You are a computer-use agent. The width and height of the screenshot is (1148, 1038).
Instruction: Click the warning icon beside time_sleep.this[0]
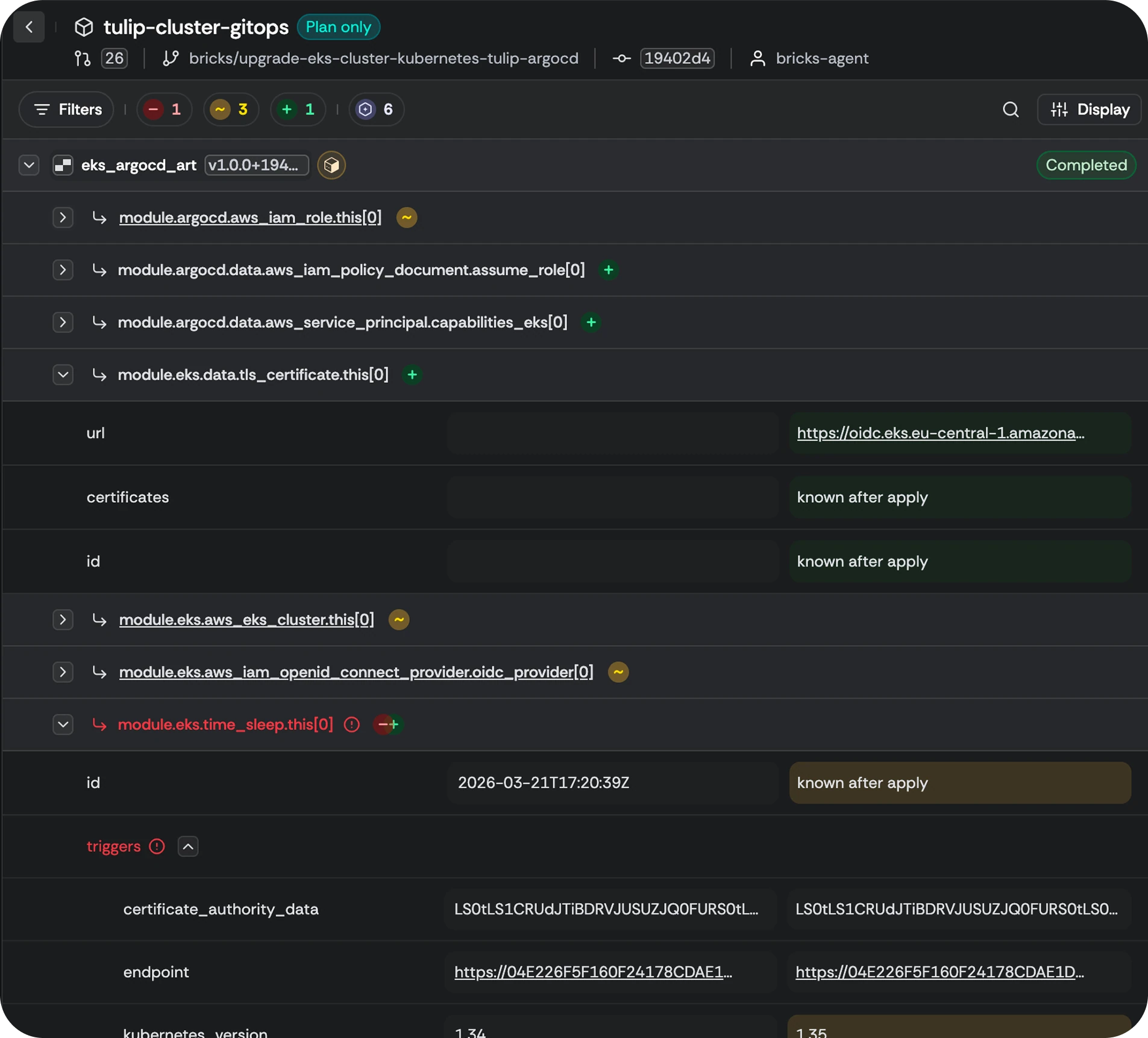(x=352, y=725)
